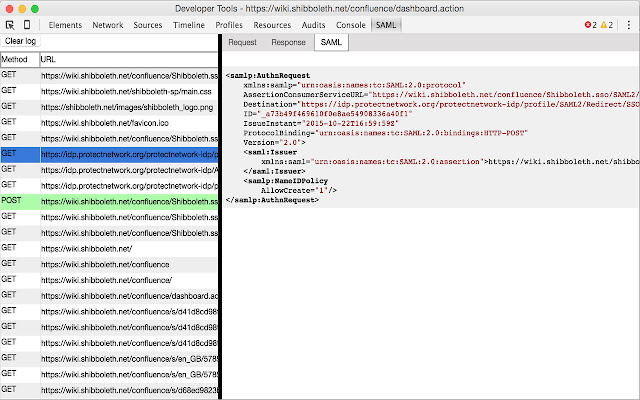Click the URL column header
640x400 pixels.
pyautogui.click(x=128, y=60)
